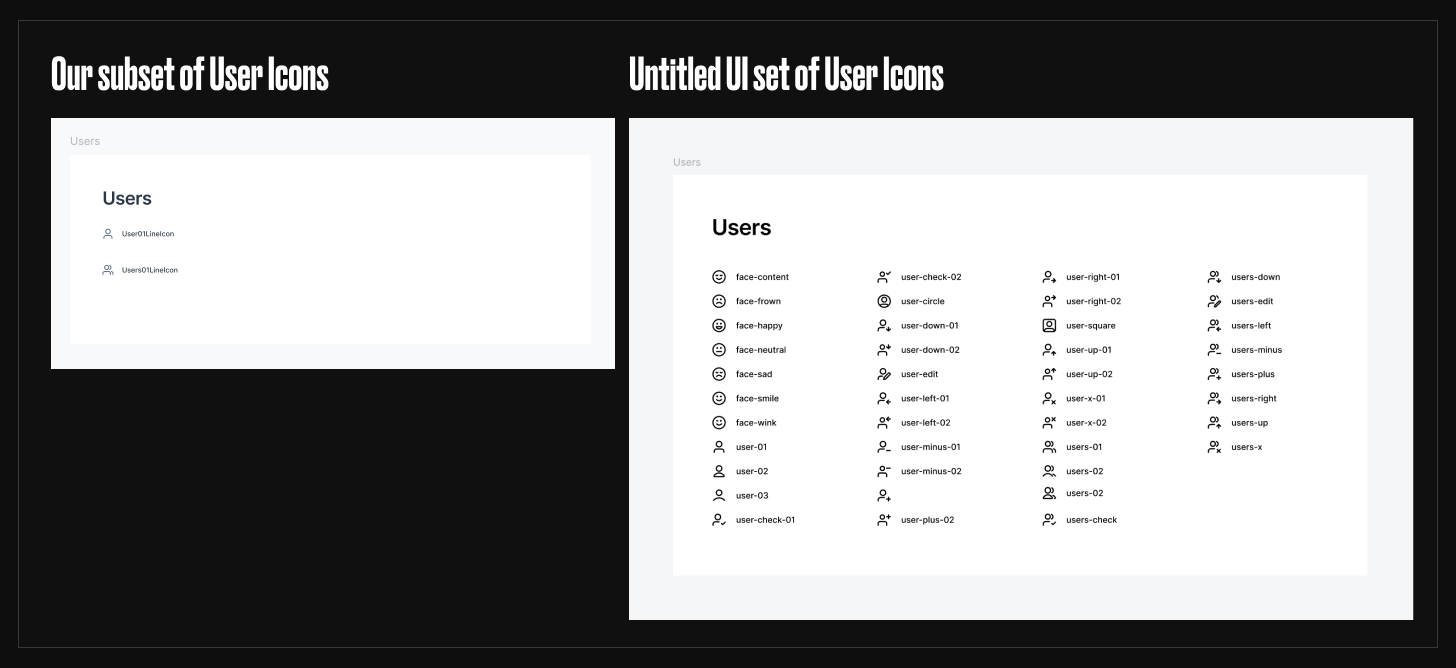Click the bold 'Users' heading in right panel

(x=741, y=227)
